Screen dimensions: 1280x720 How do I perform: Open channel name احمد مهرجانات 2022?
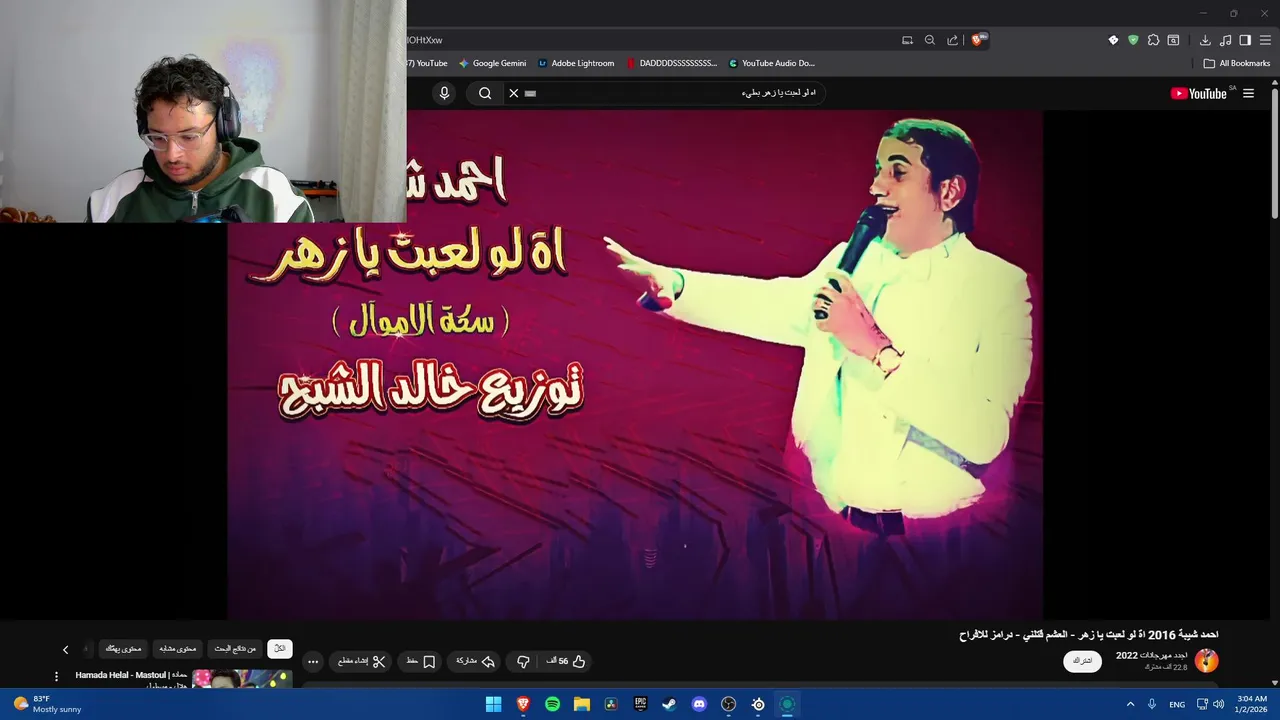point(1152,655)
